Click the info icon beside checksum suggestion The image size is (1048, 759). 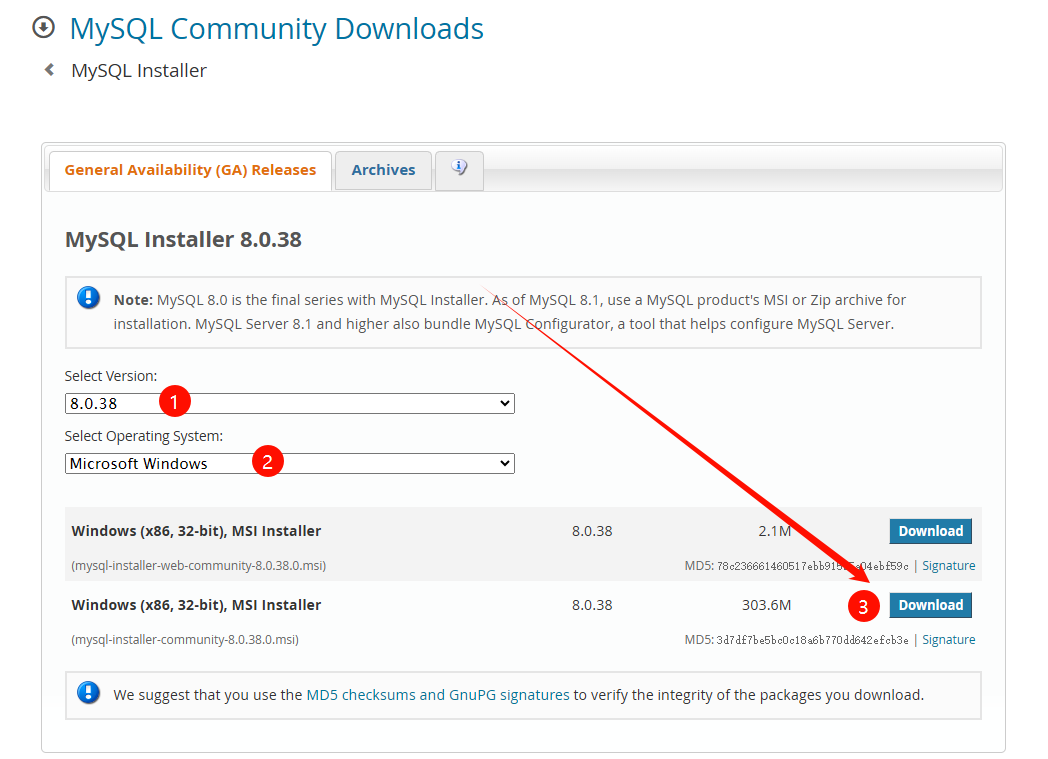(x=88, y=693)
